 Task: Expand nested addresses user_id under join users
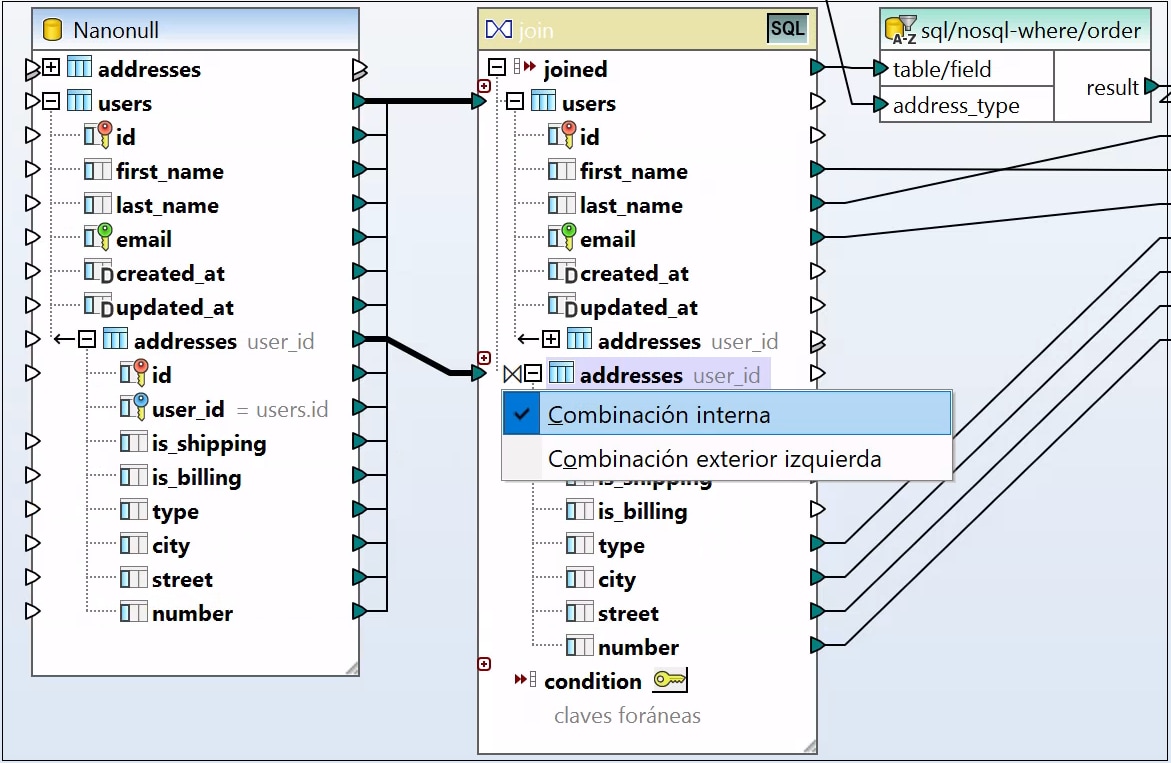coord(551,340)
